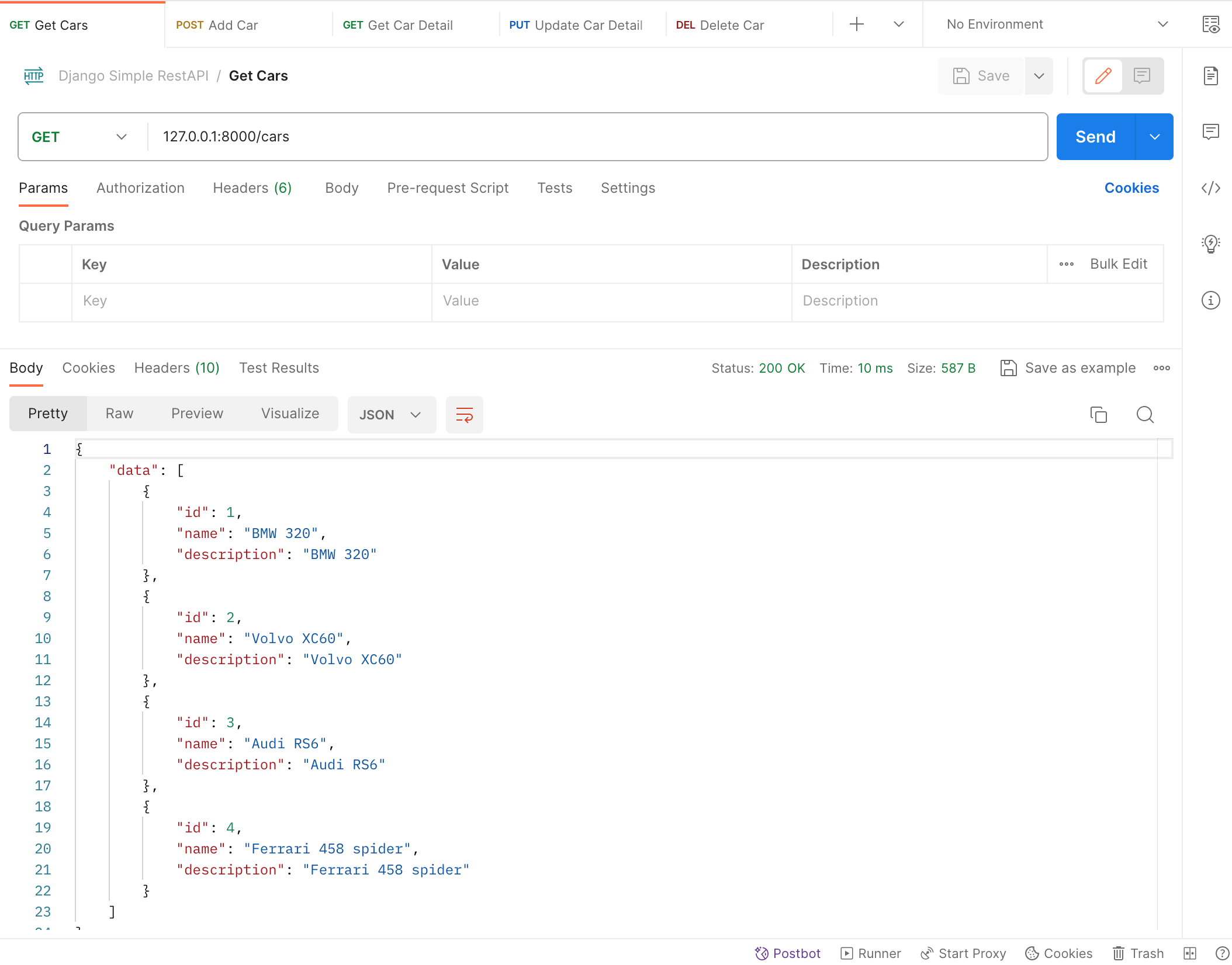Expand the JSON format dropdown

click(391, 415)
